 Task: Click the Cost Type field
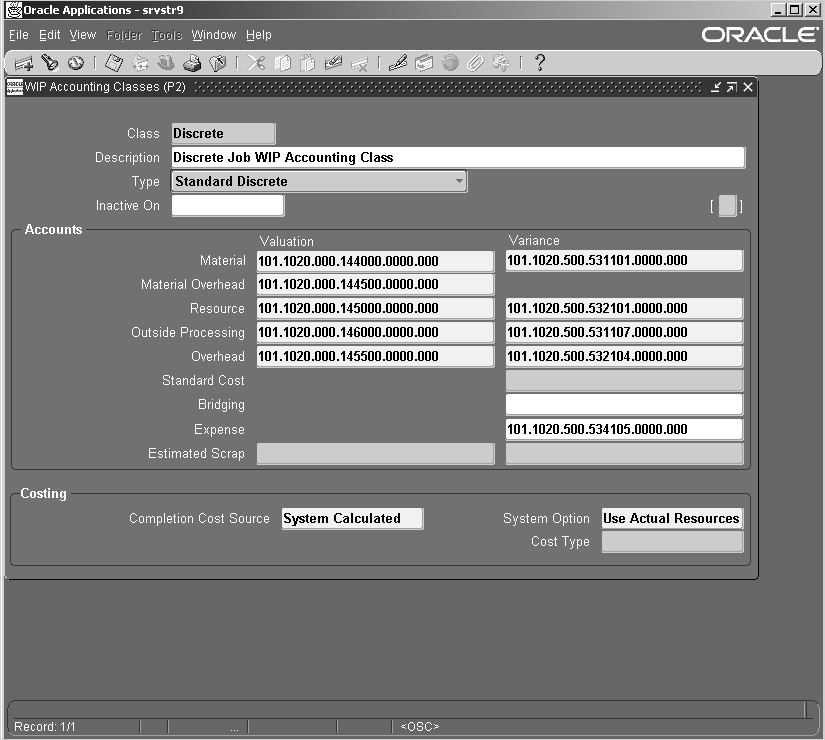tap(672, 542)
